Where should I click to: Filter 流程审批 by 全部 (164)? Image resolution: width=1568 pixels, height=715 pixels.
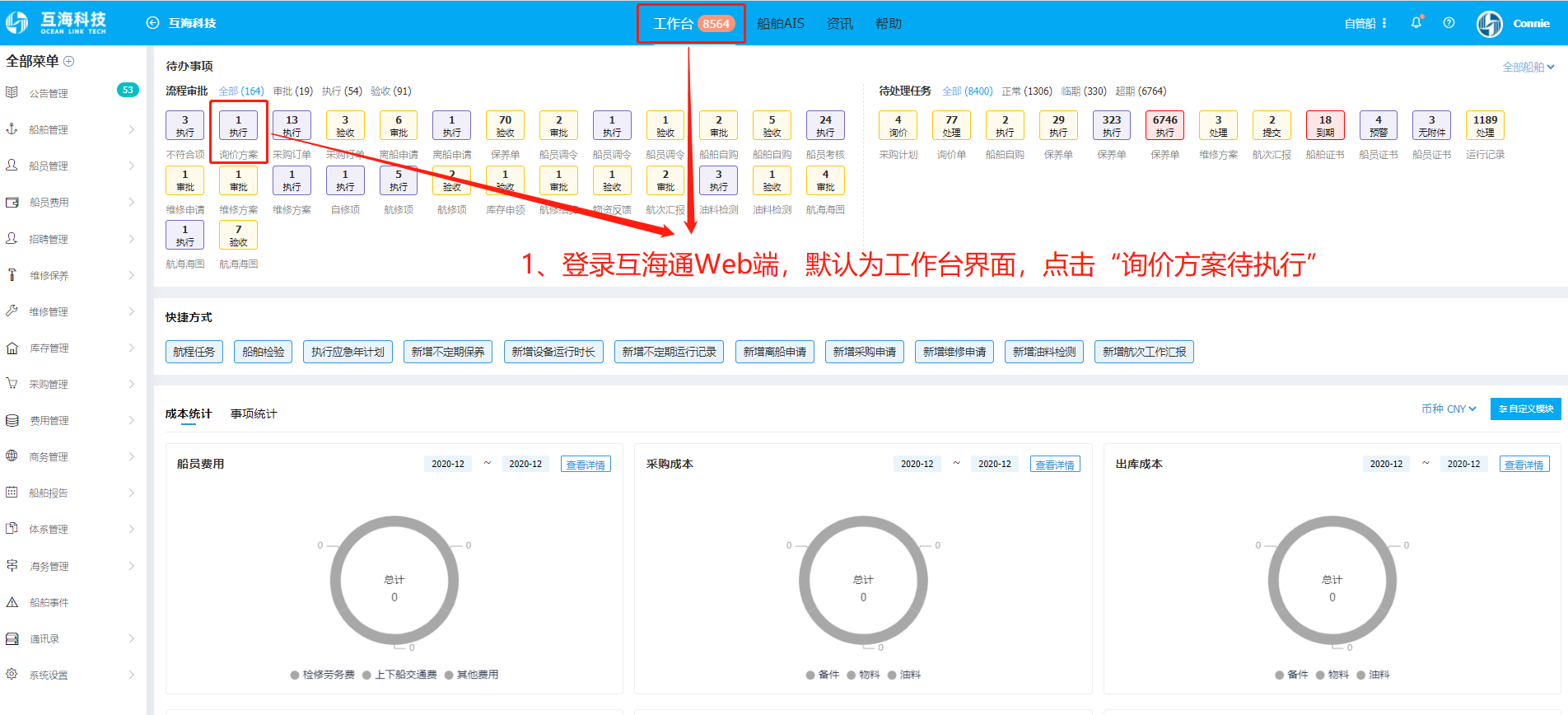point(241,91)
